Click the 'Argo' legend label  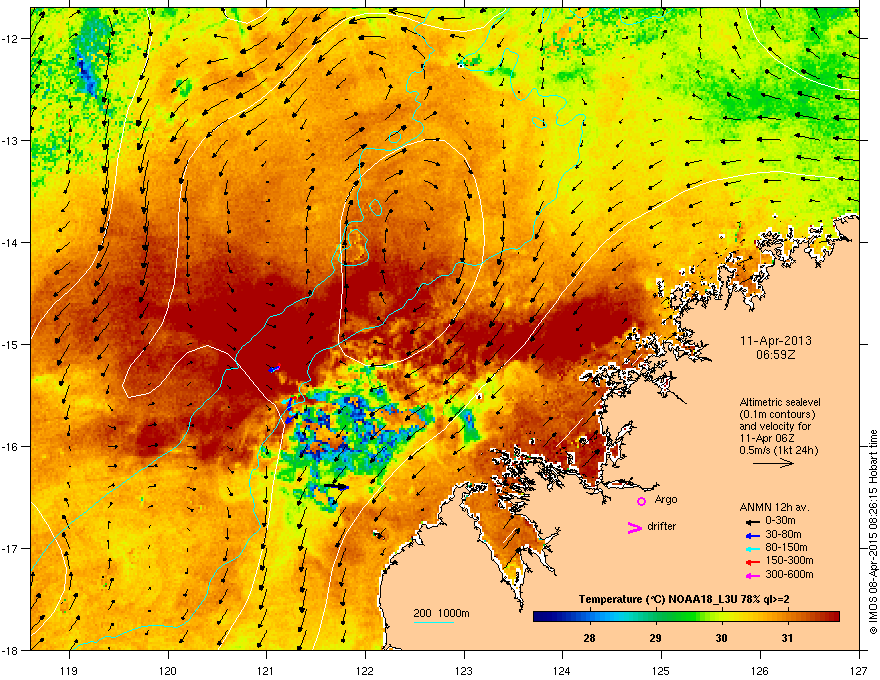pyautogui.click(x=666, y=499)
